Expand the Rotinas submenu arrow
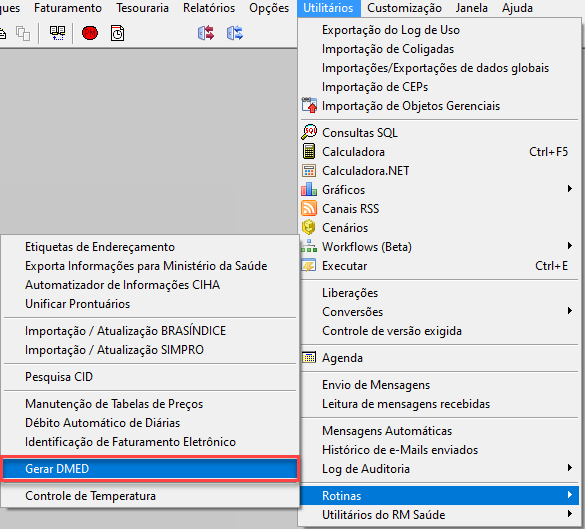This screenshot has height=529, width=585. [x=570, y=495]
